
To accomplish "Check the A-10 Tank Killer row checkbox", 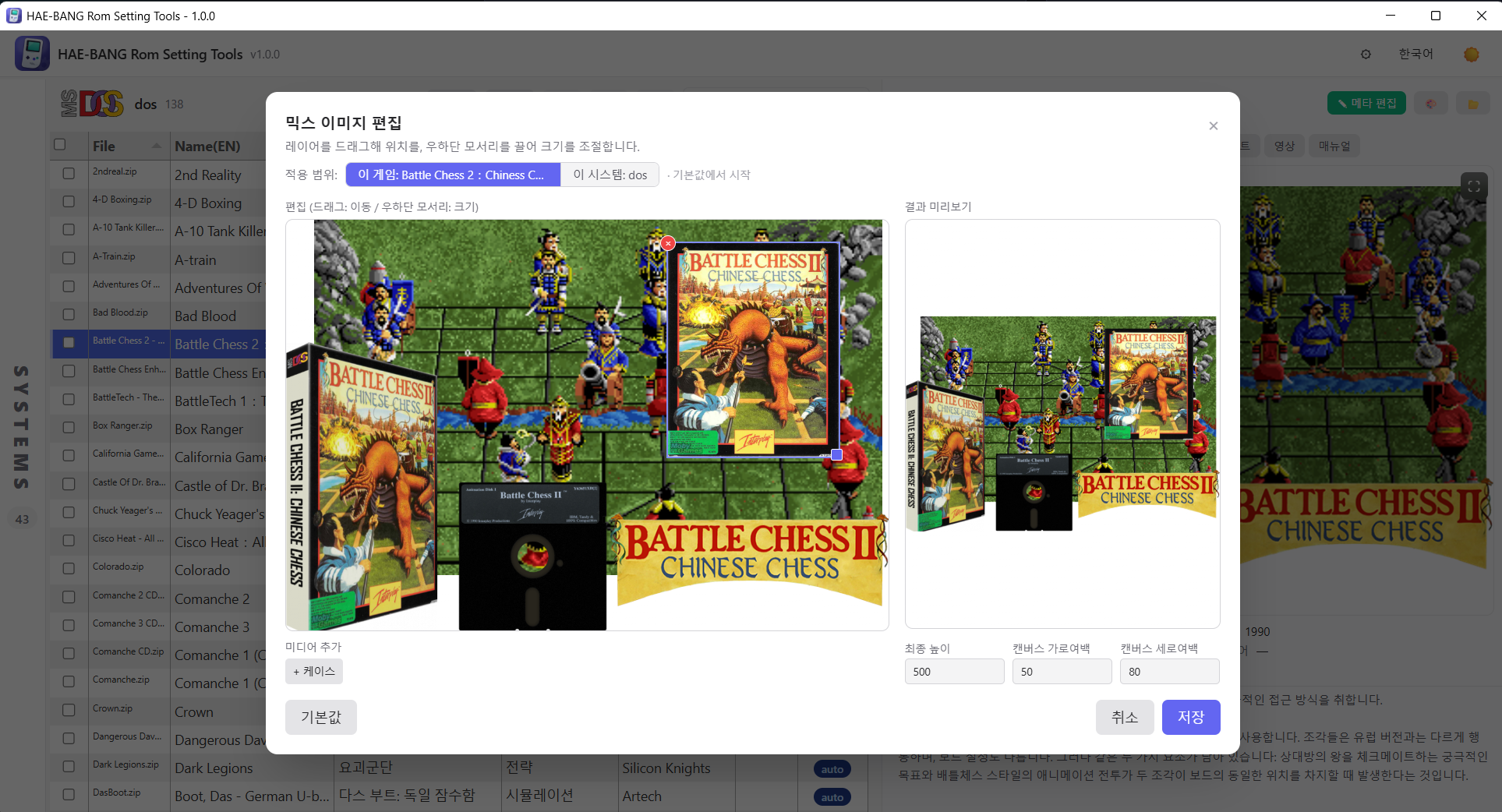I will coord(69,229).
